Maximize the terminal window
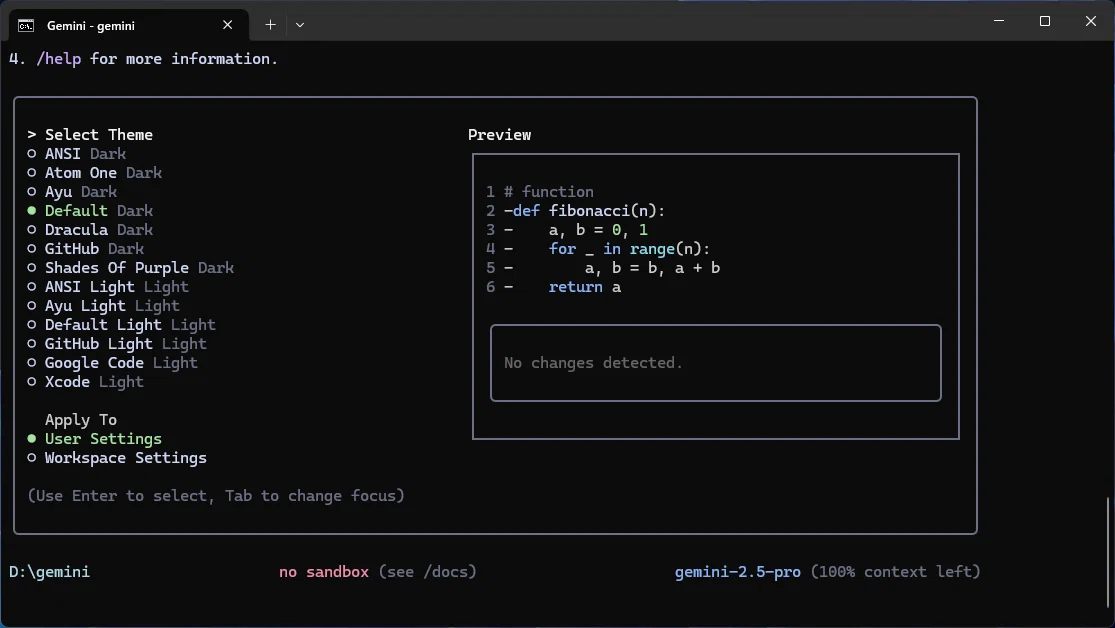 point(1045,21)
